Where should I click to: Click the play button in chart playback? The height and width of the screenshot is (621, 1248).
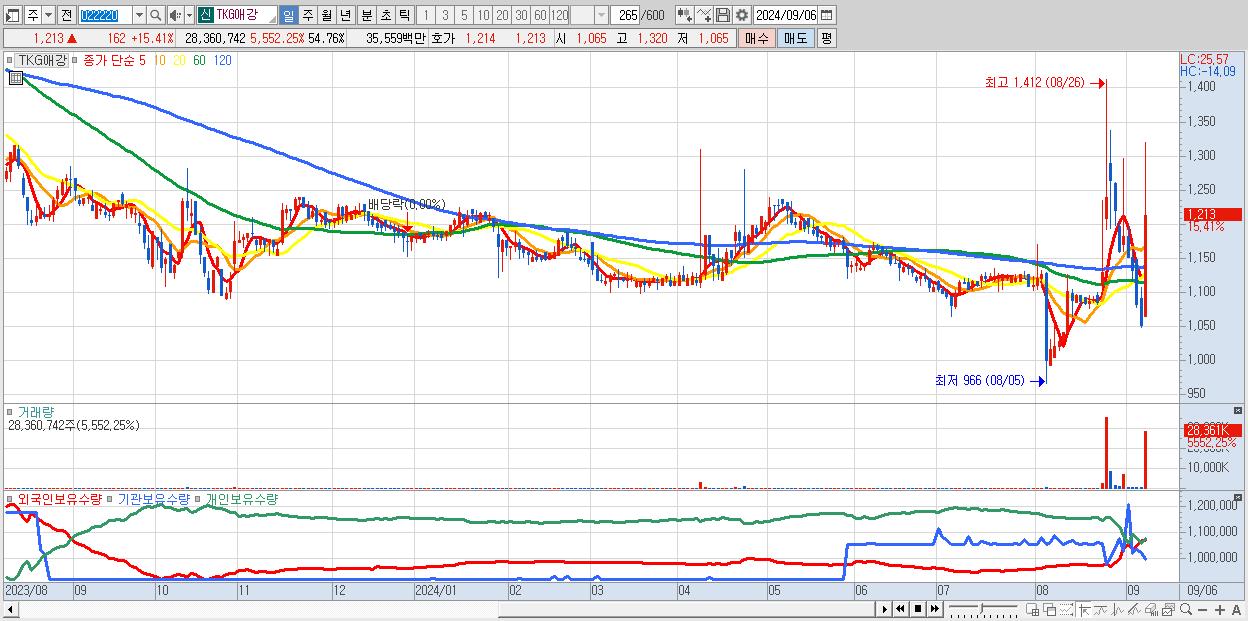[885, 609]
